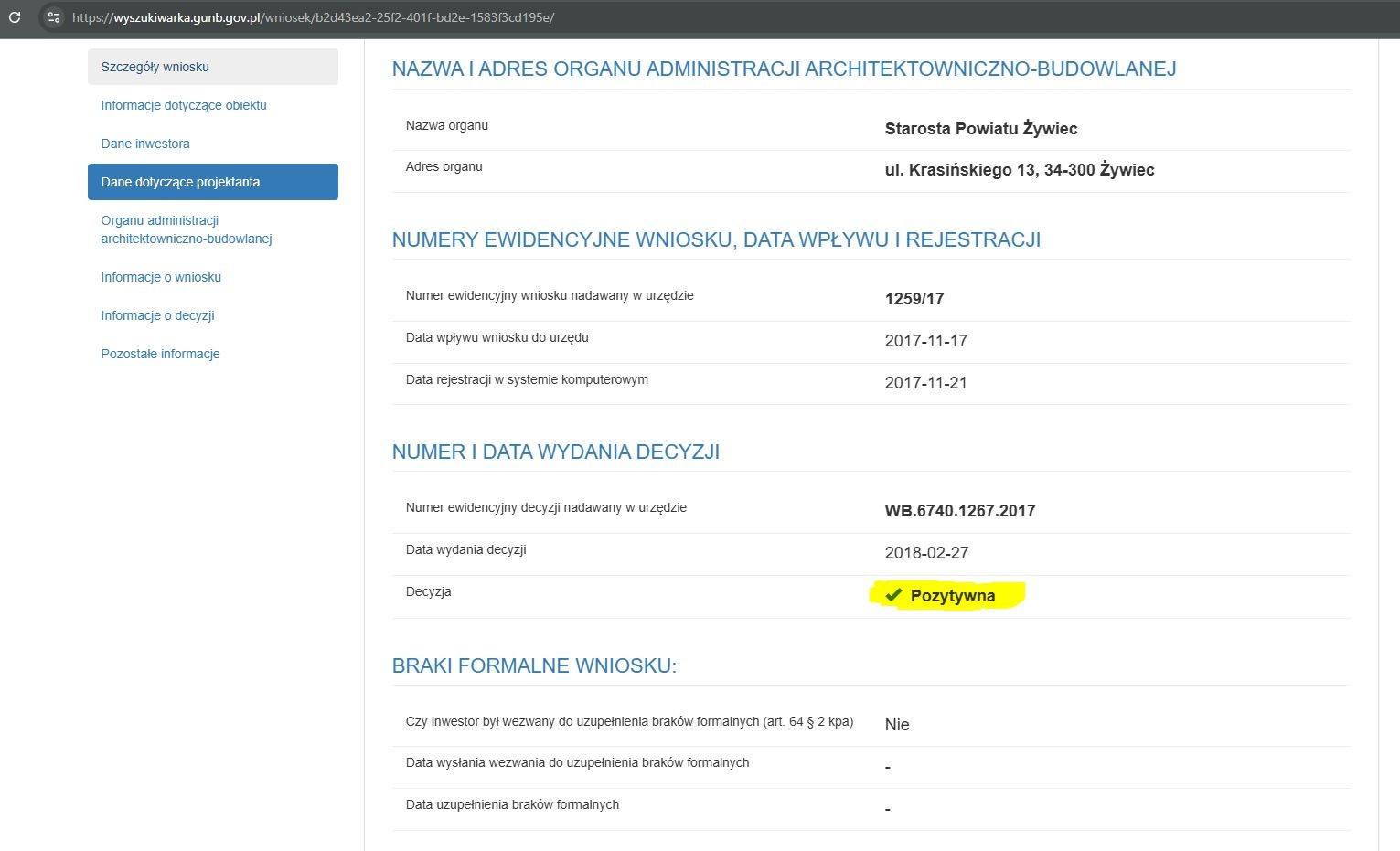Screen dimensions: 1400x851
Task: Open the Informacje o decyzji link
Action: pyautogui.click(x=157, y=315)
